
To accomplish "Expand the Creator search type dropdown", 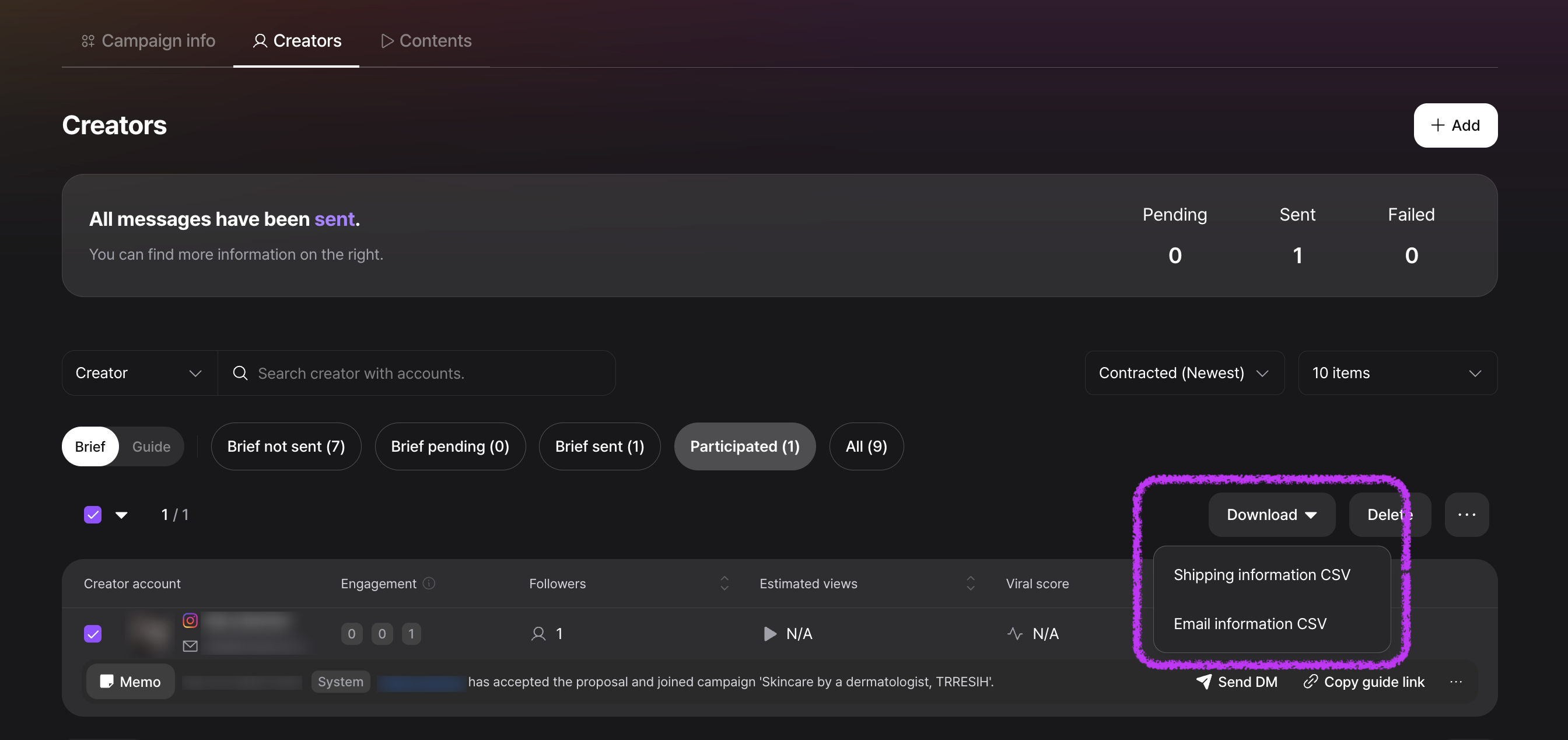I will [x=139, y=373].
